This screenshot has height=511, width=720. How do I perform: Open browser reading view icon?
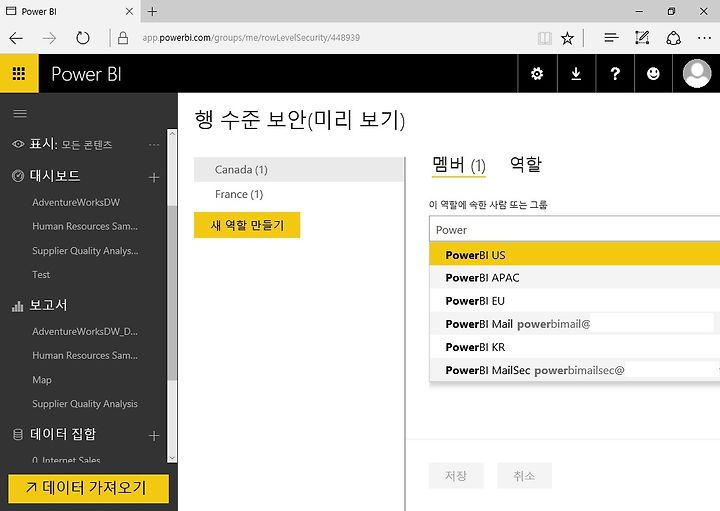pos(545,38)
